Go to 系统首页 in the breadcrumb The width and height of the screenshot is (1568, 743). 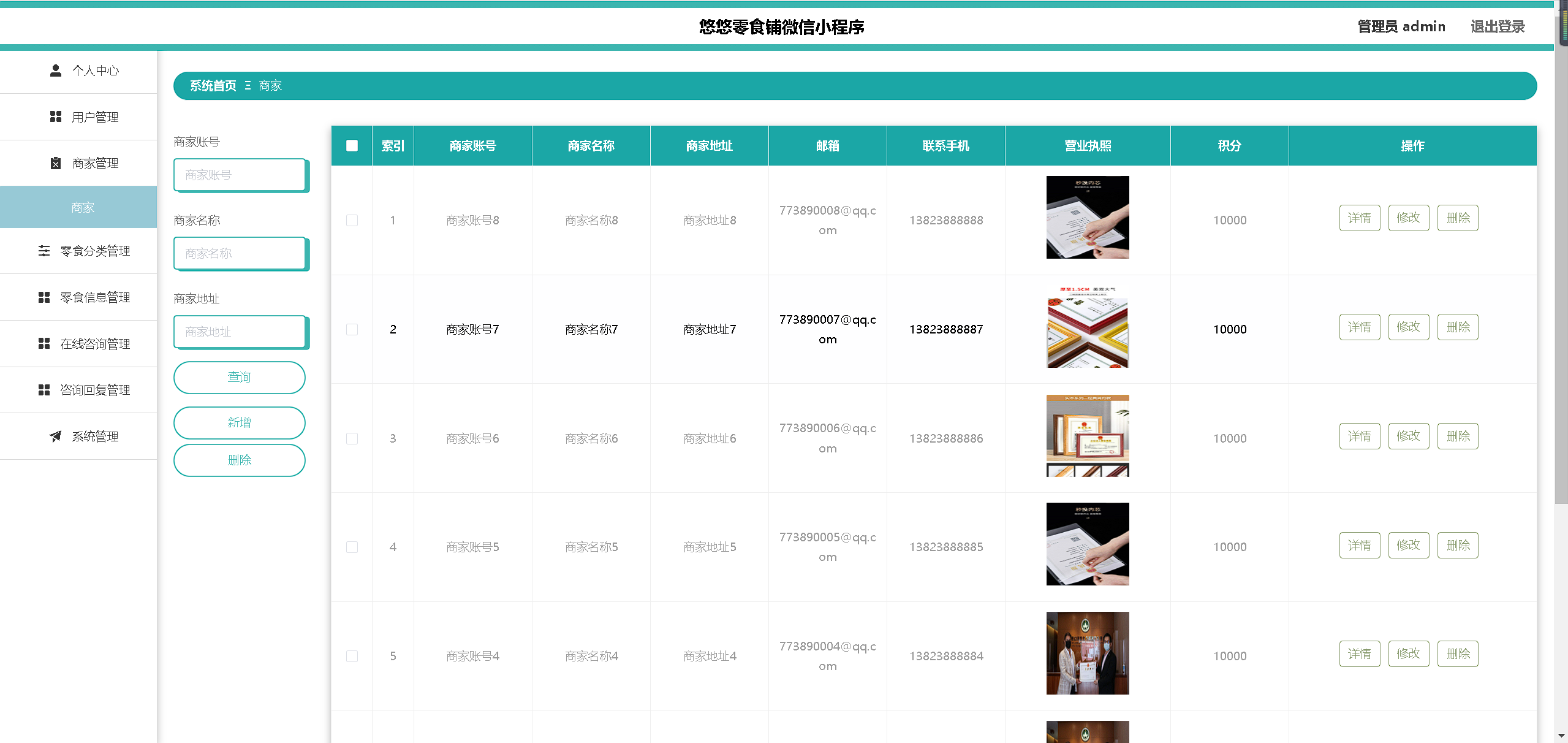(x=213, y=86)
